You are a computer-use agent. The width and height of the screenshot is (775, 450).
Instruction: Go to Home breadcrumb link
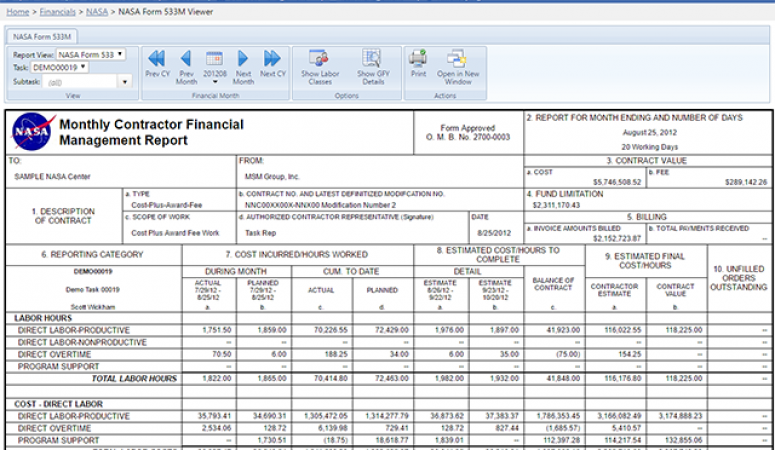18,11
